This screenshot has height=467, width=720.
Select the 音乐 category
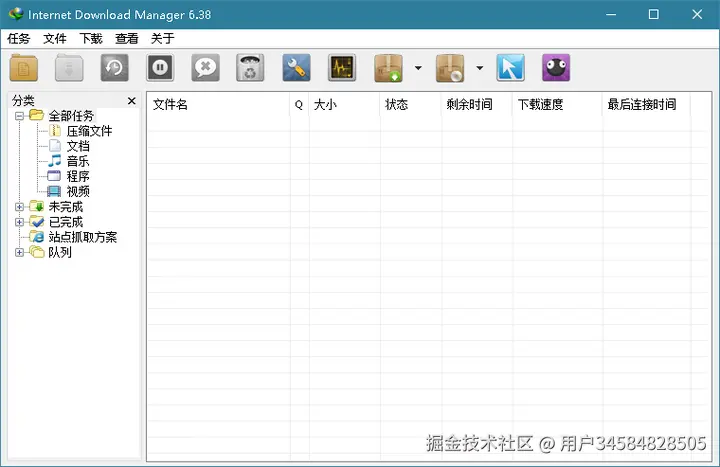[78, 161]
